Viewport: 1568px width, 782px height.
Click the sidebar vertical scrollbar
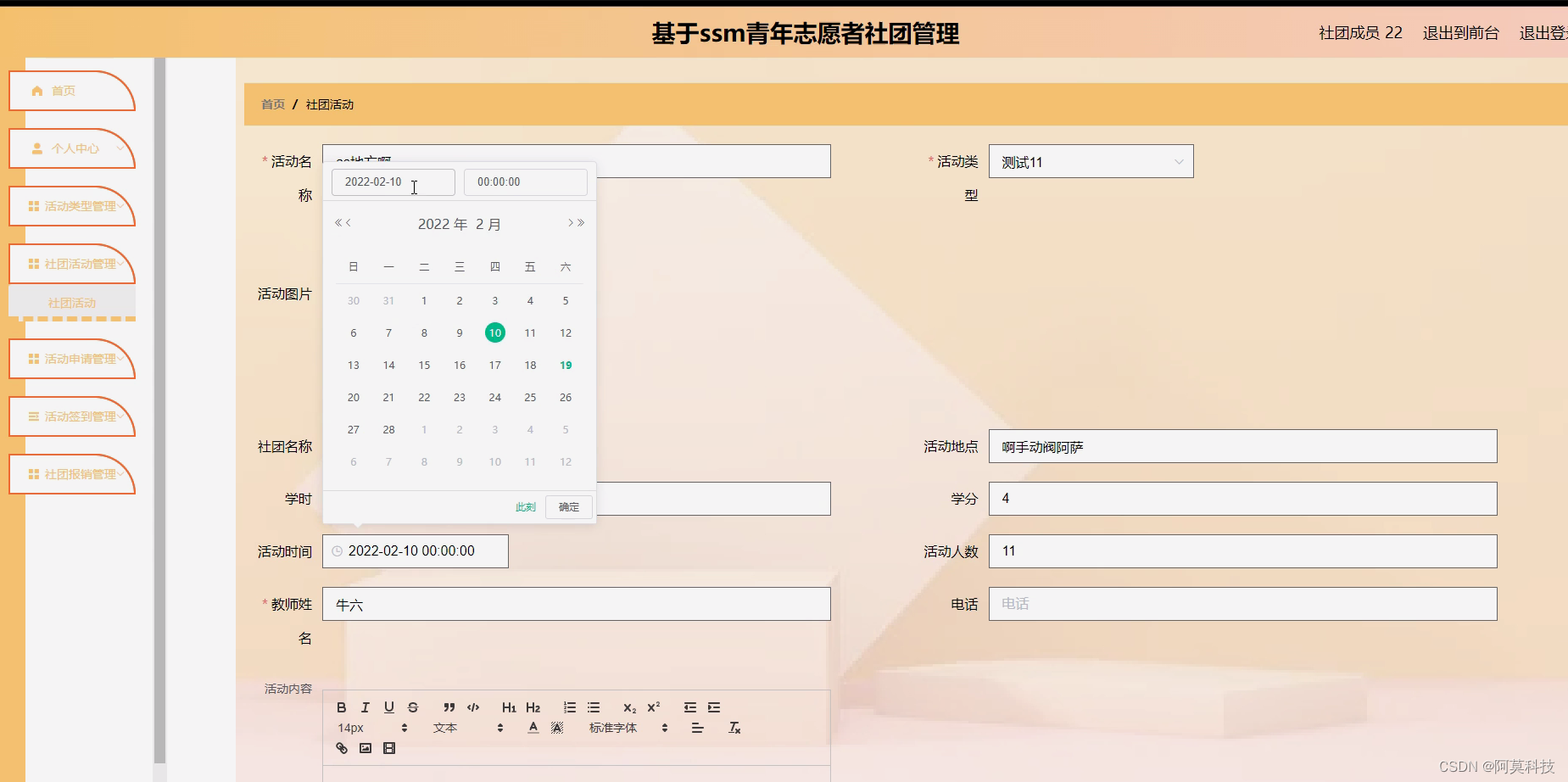tap(159, 411)
